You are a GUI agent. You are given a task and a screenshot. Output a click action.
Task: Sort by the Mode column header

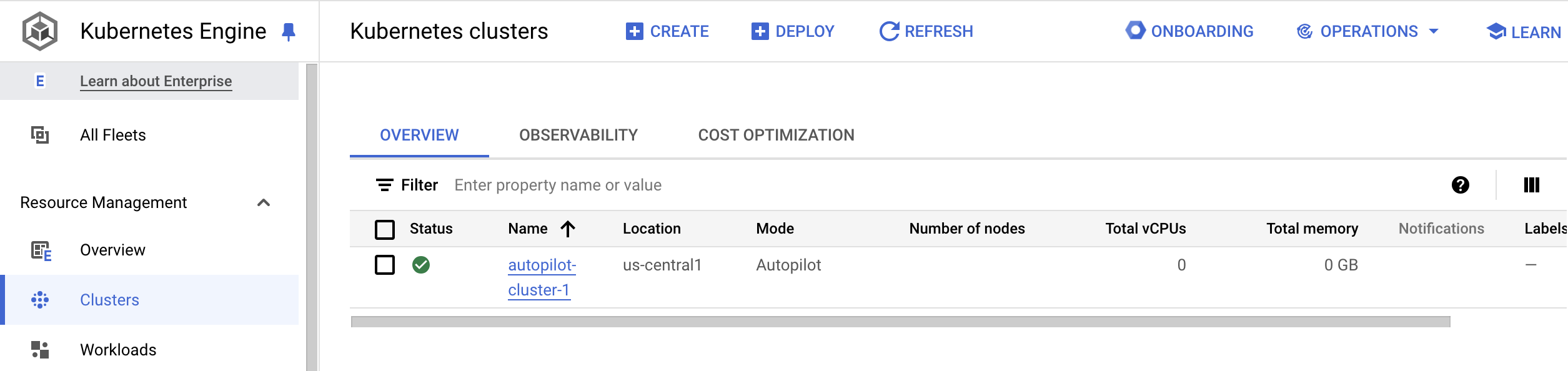tap(775, 229)
